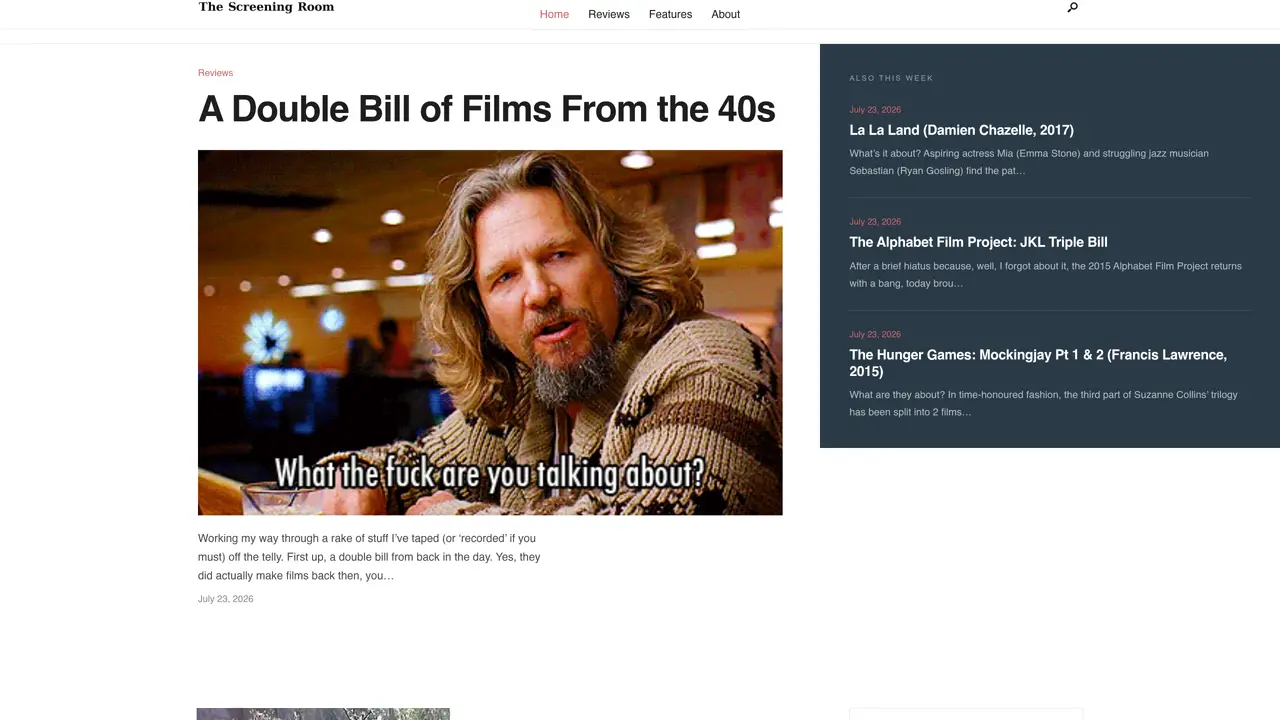
Task: Click excerpt beginning 'After a brief hiatus'
Action: click(1045, 275)
